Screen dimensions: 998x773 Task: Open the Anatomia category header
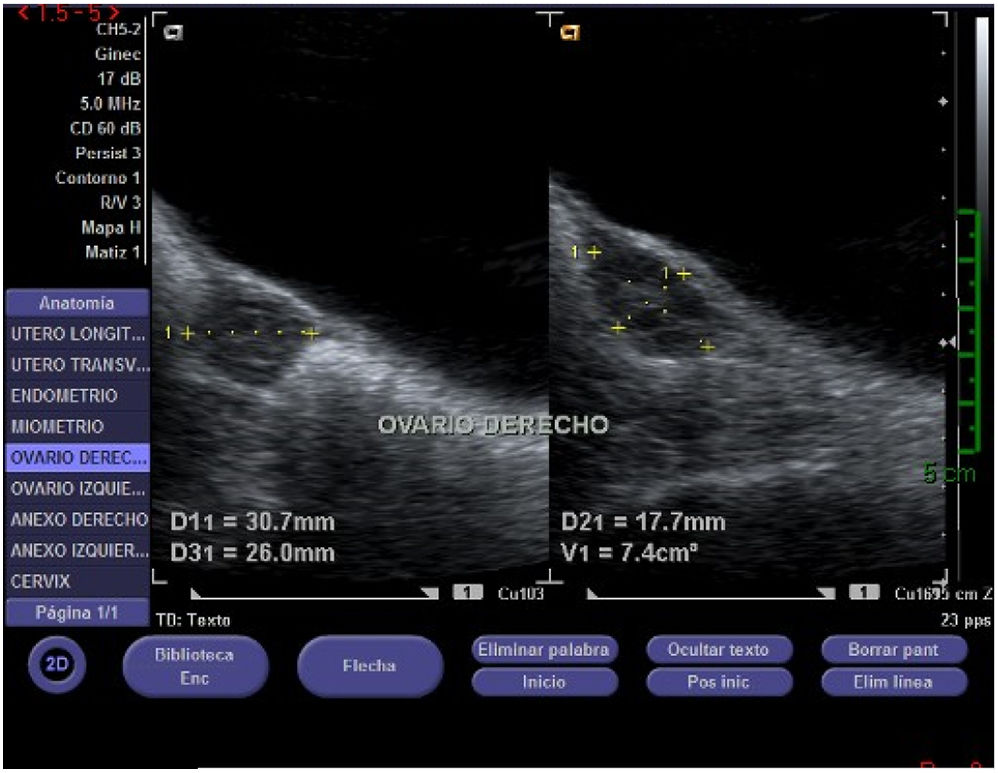click(x=77, y=302)
